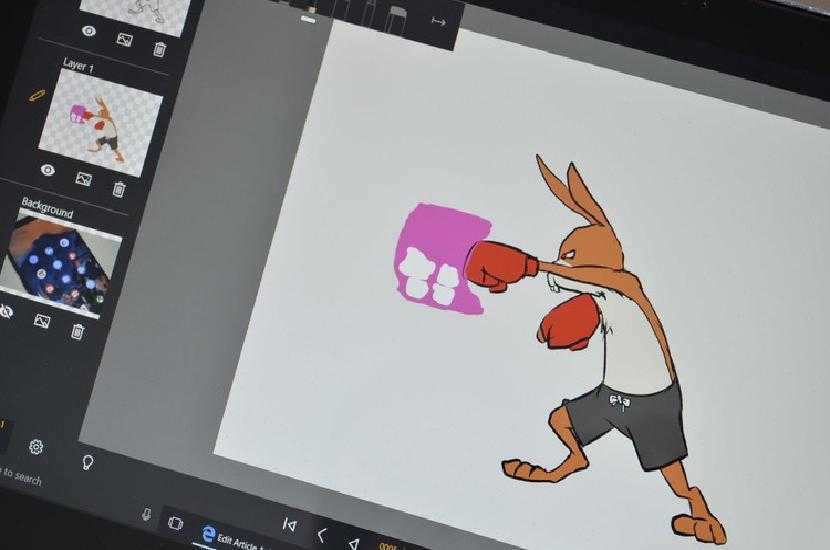This screenshot has height=550, width=830.
Task: Click the taskbar microphone icon
Action: pyautogui.click(x=147, y=513)
